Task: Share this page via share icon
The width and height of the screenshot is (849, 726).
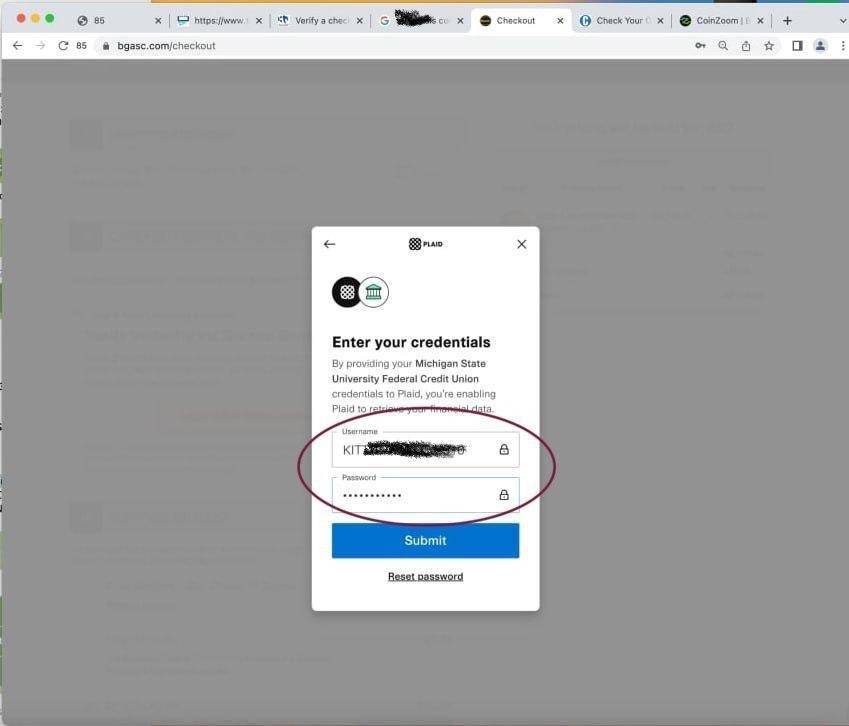Action: (746, 46)
